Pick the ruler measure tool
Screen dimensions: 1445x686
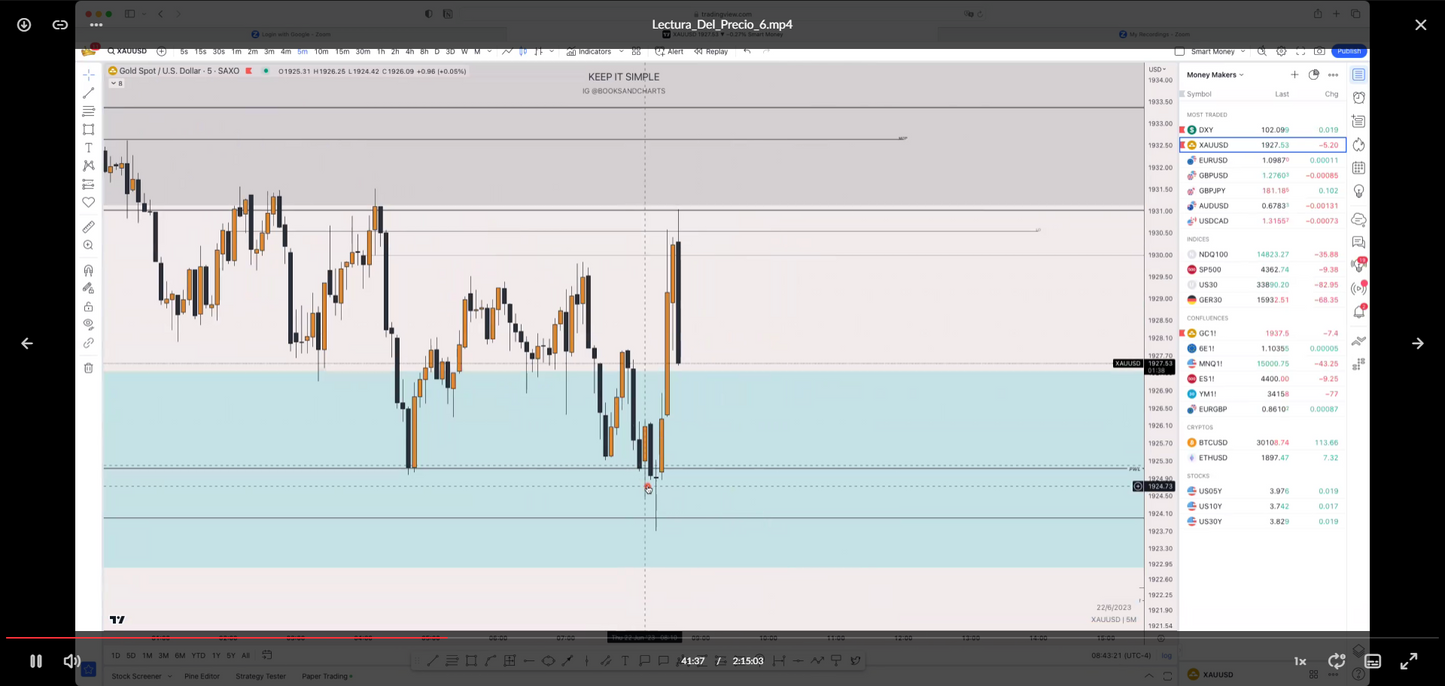pyautogui.click(x=88, y=227)
